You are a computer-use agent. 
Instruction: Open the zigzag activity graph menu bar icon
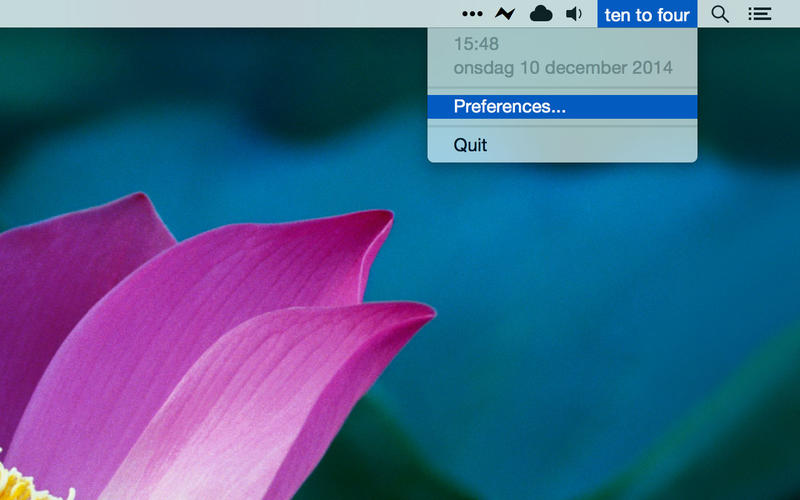(x=505, y=14)
